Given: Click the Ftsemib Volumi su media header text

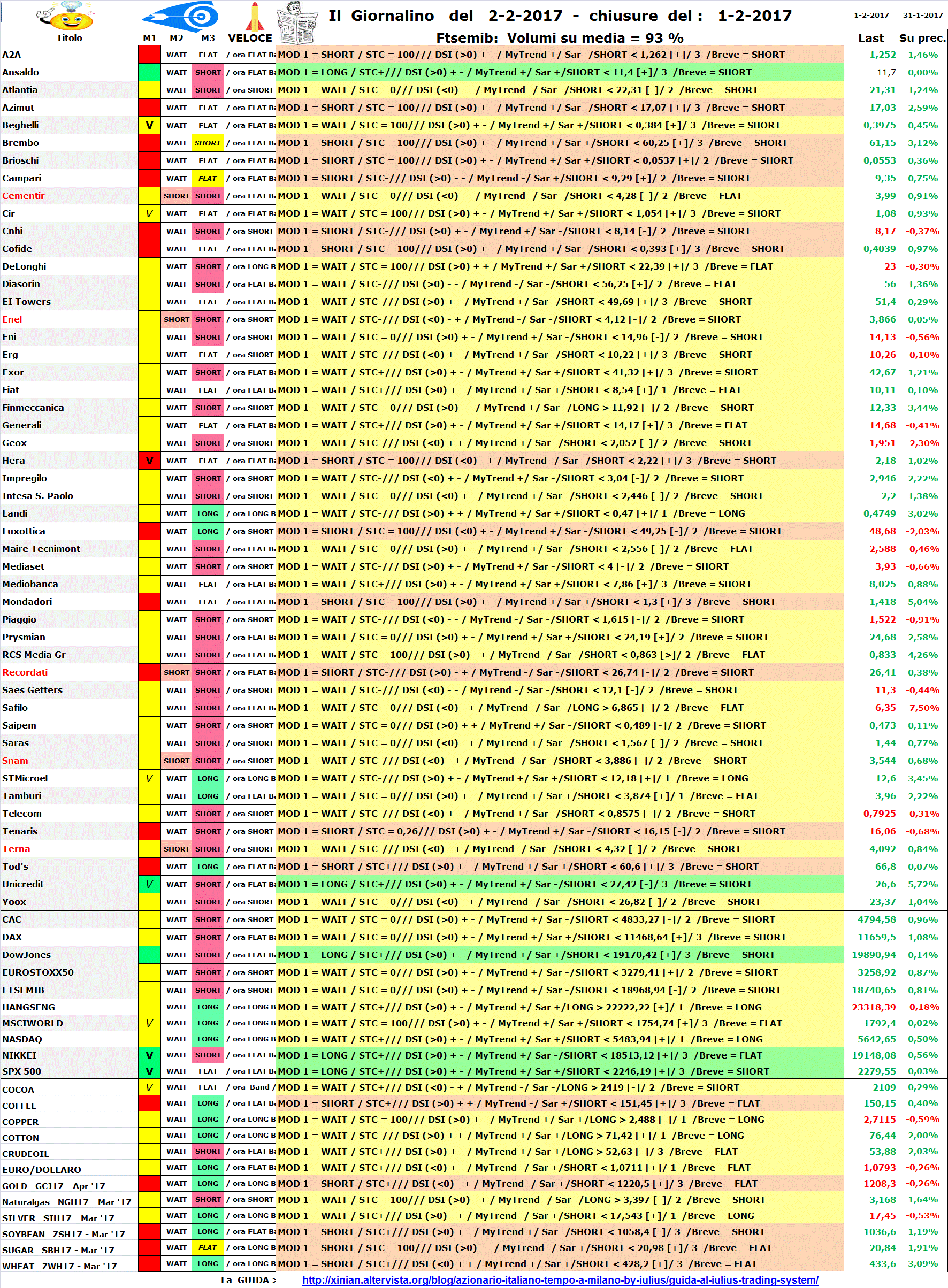Looking at the screenshot, I should [x=560, y=39].
